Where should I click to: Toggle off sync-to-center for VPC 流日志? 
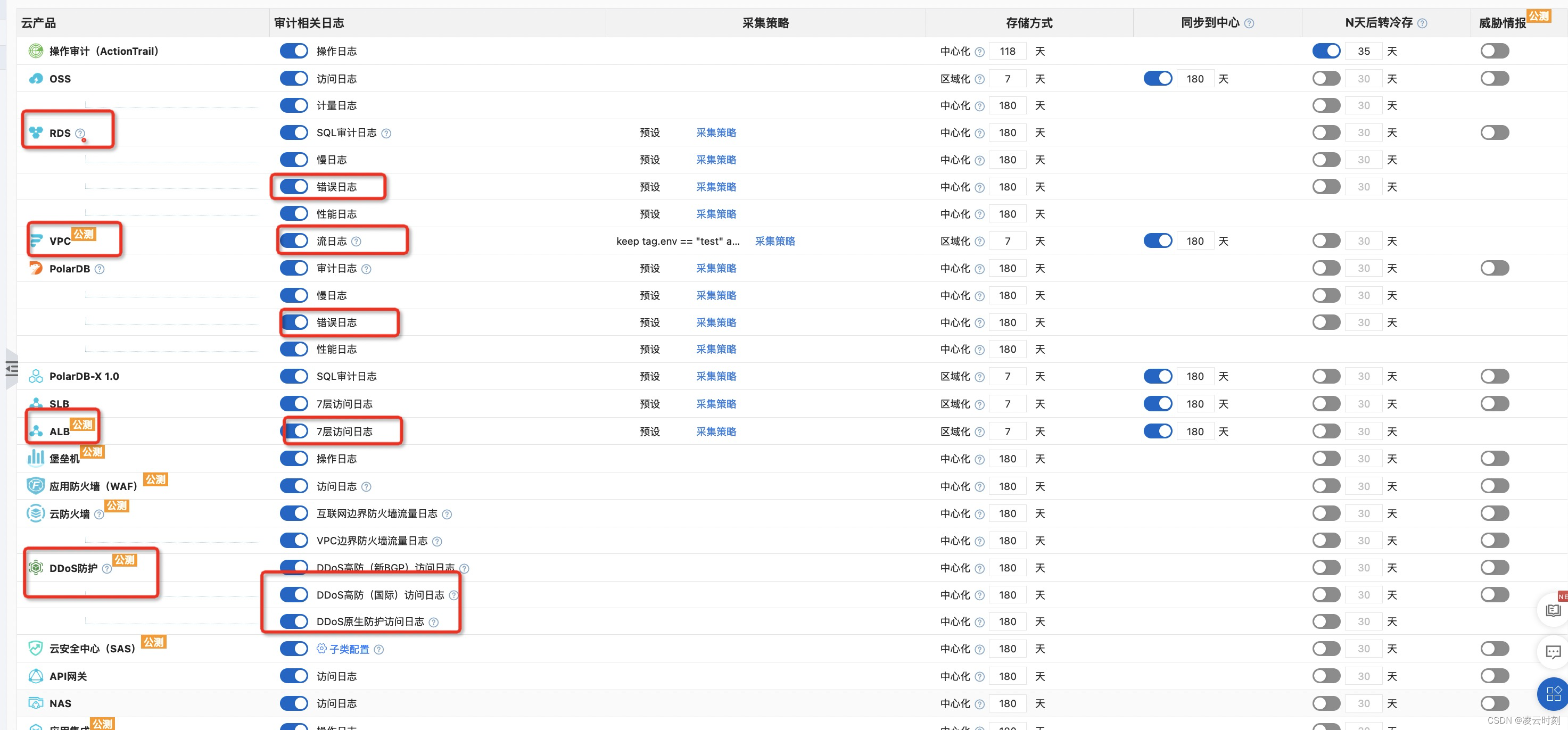click(1158, 241)
